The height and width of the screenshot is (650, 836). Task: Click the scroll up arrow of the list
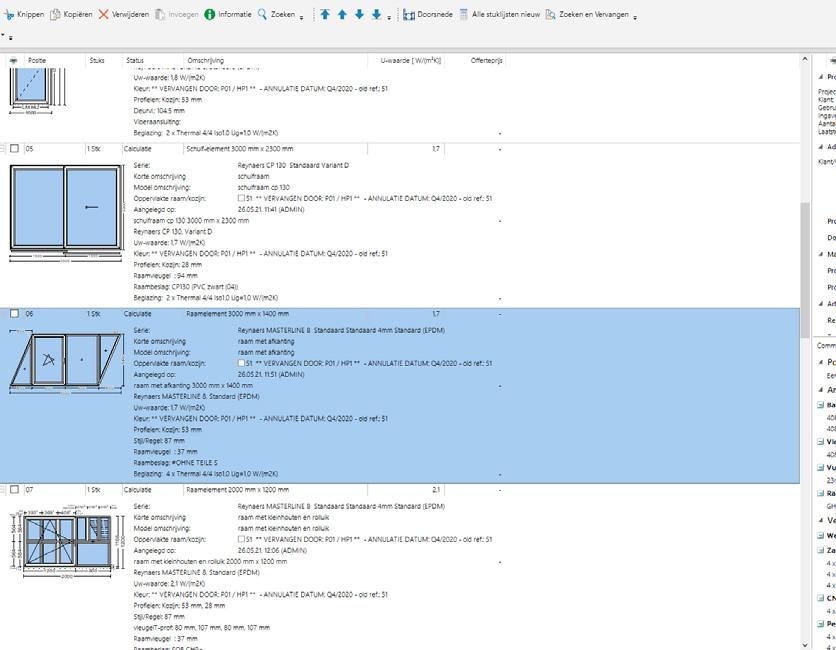tap(805, 59)
